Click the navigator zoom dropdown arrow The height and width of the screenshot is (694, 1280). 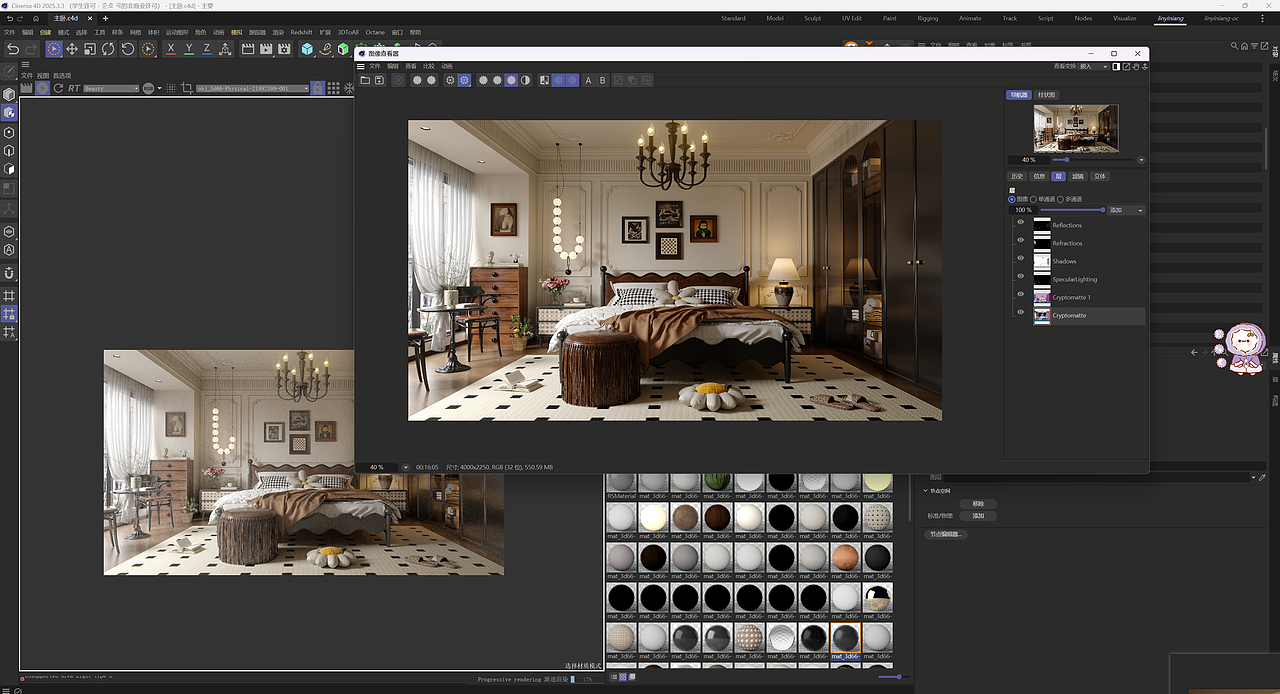coord(1141,160)
